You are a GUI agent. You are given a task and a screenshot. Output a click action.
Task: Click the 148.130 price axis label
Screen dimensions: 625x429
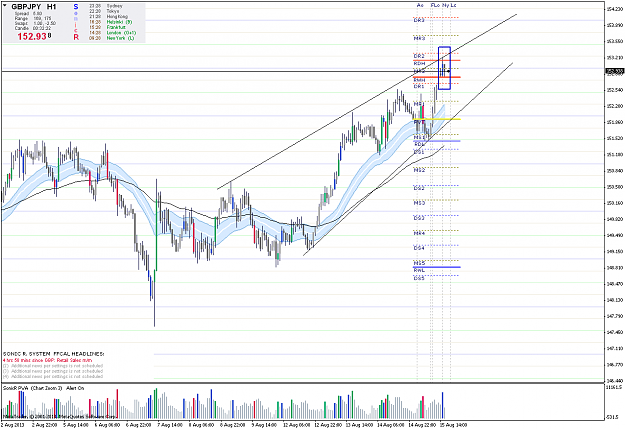[x=615, y=300]
